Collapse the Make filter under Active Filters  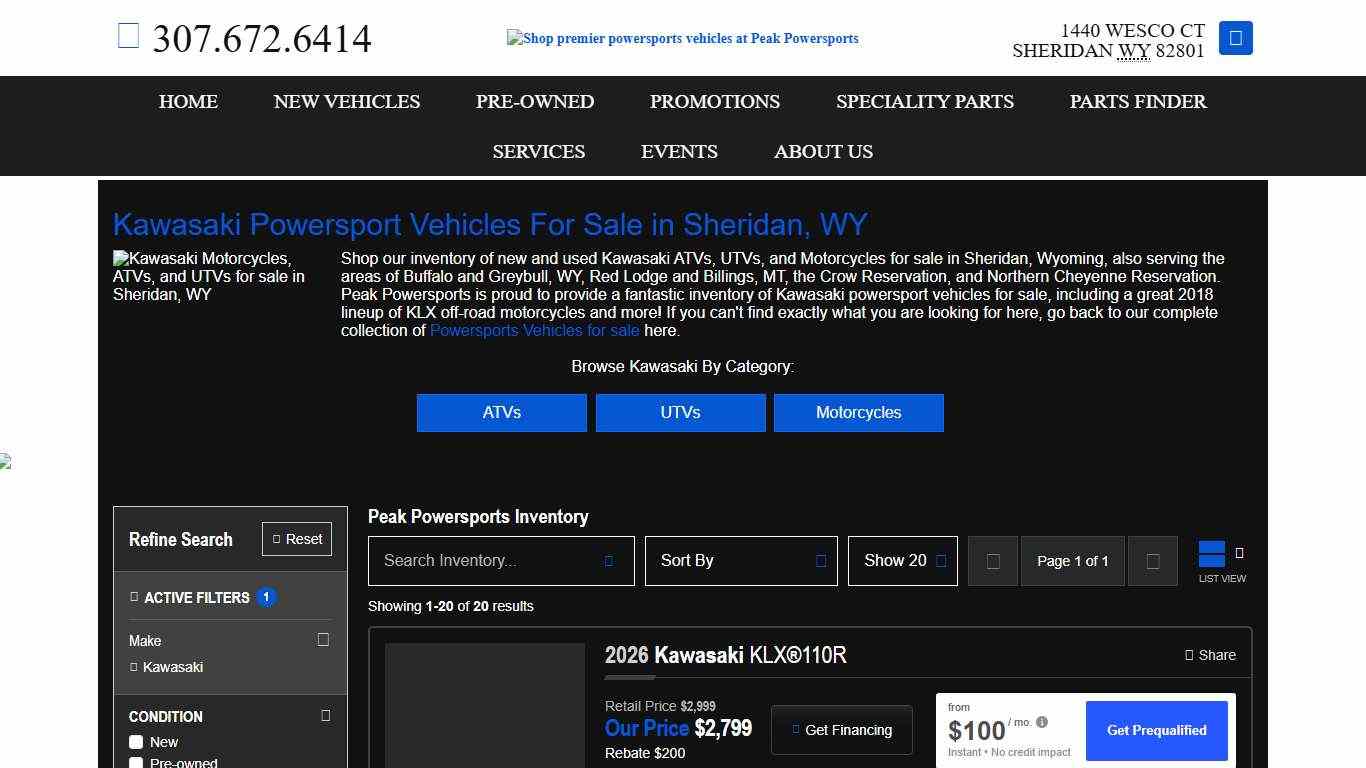pyautogui.click(x=323, y=640)
